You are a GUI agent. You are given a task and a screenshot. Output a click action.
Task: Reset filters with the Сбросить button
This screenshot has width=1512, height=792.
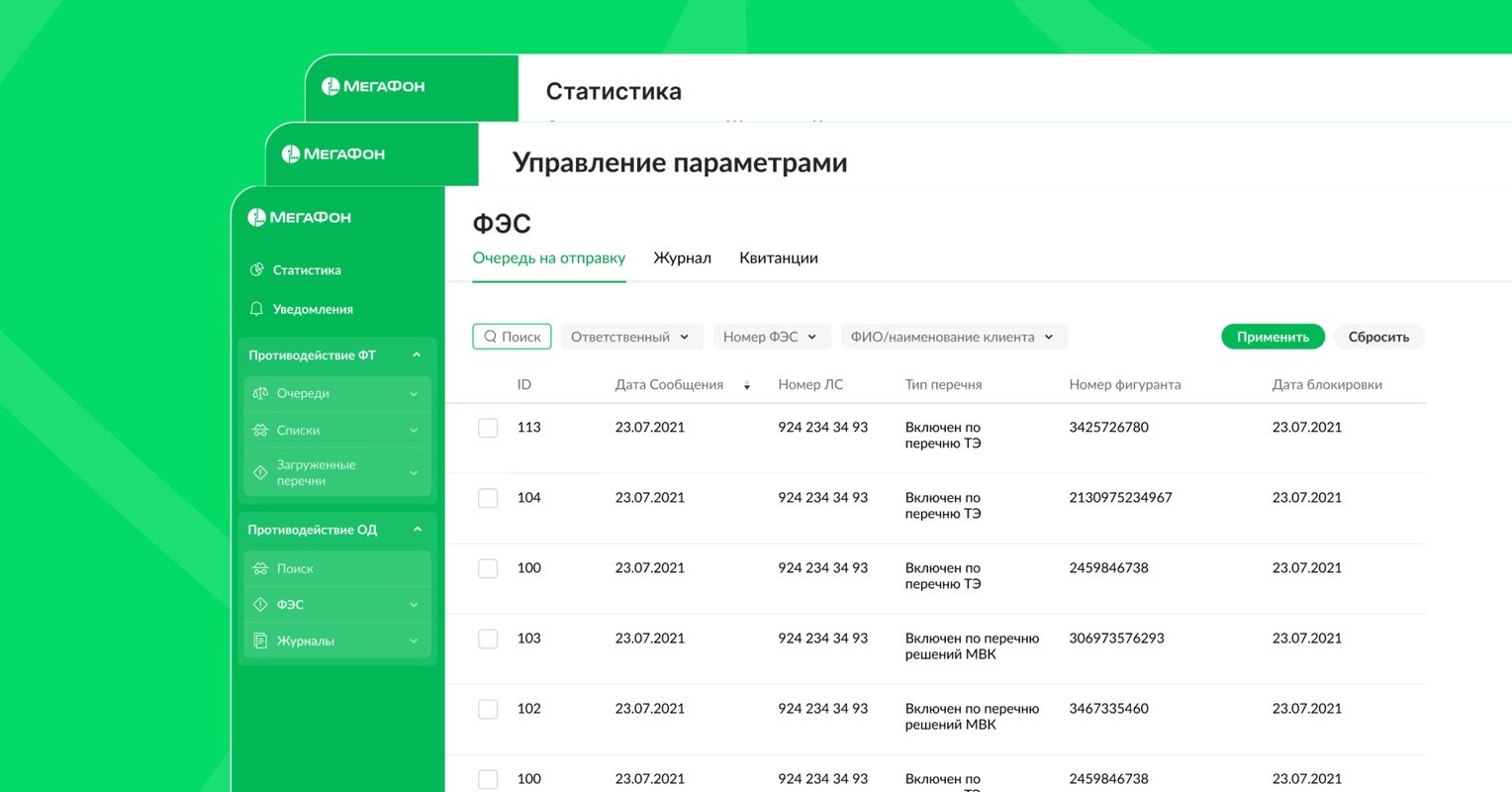[x=1378, y=337]
